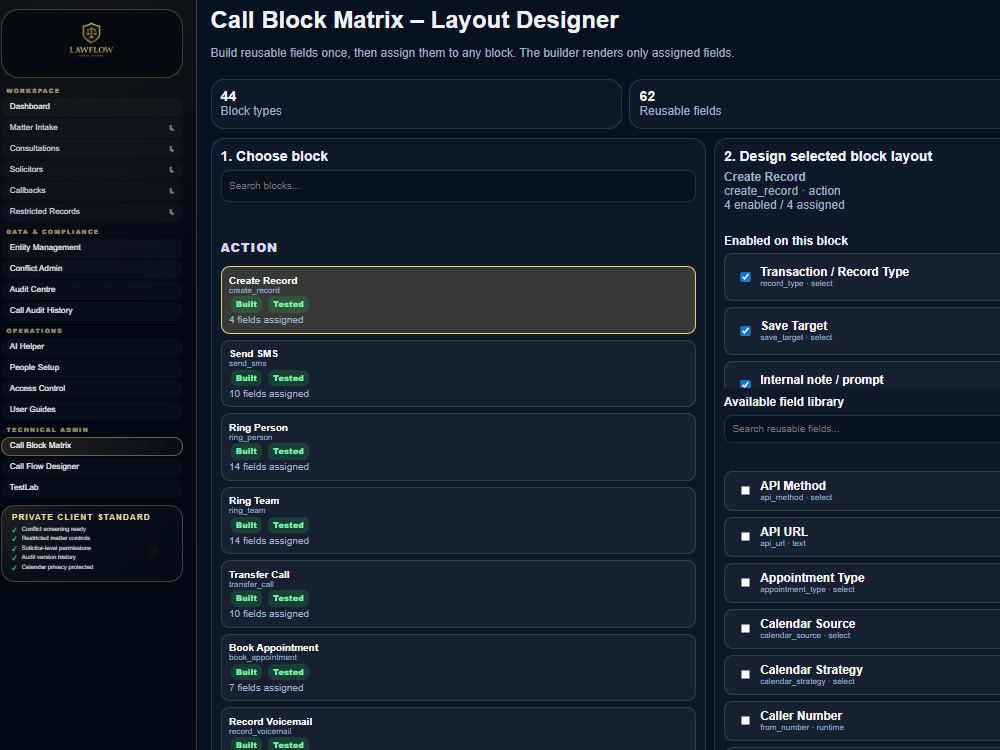Choose the Ring Team block
This screenshot has width=1000, height=750.
[x=458, y=520]
